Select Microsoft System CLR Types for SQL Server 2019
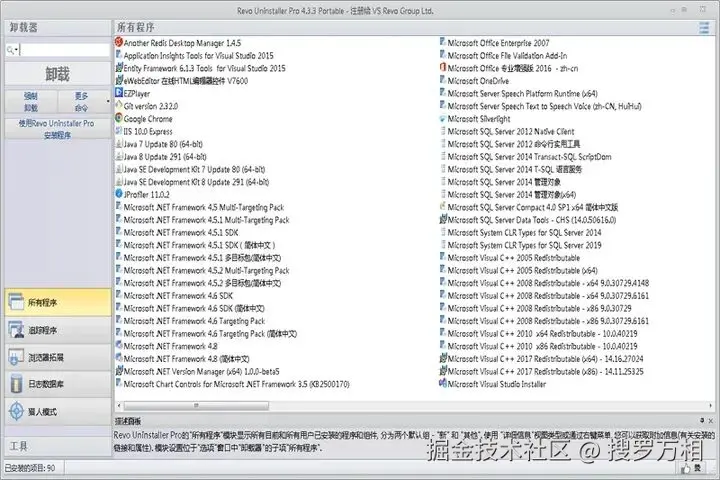This screenshot has height=480, width=720. pos(524,245)
